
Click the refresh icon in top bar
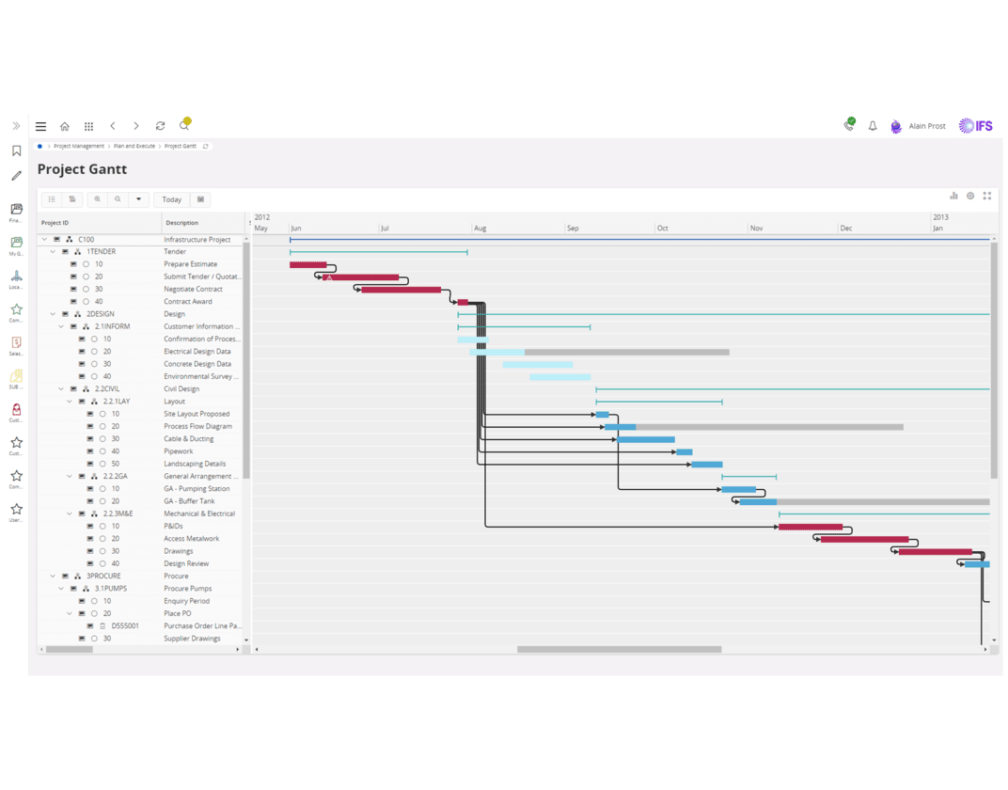pyautogui.click(x=160, y=126)
